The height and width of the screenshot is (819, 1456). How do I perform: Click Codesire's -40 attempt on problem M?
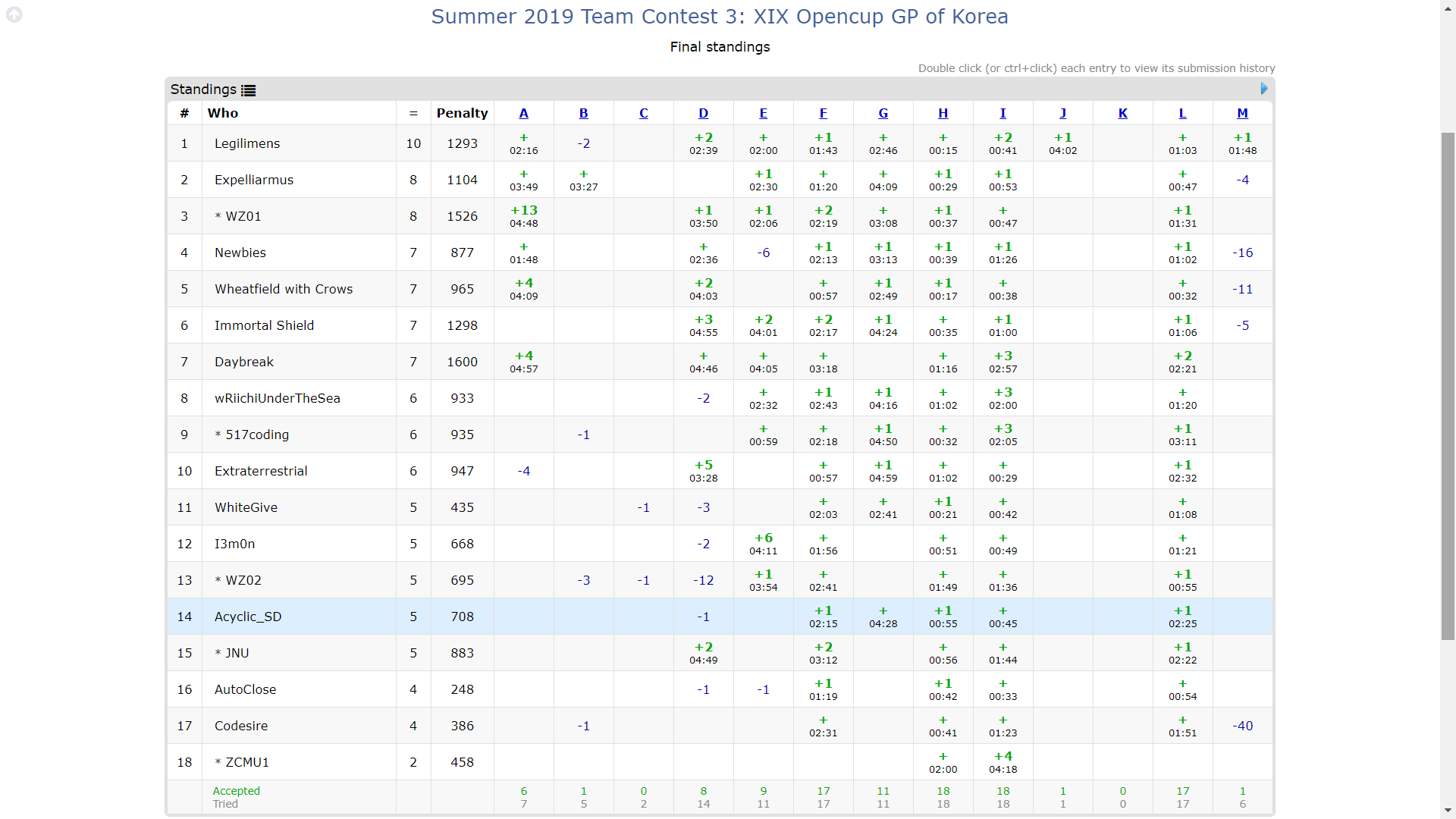tap(1242, 726)
